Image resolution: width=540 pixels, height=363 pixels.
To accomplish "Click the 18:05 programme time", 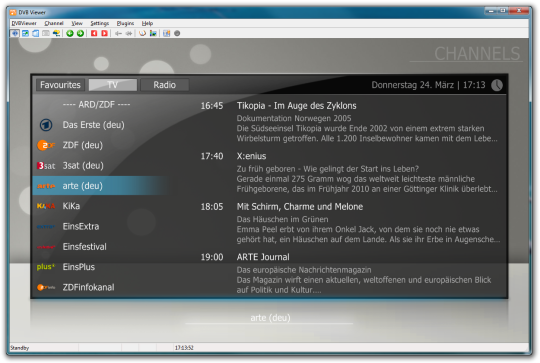I will (212, 207).
